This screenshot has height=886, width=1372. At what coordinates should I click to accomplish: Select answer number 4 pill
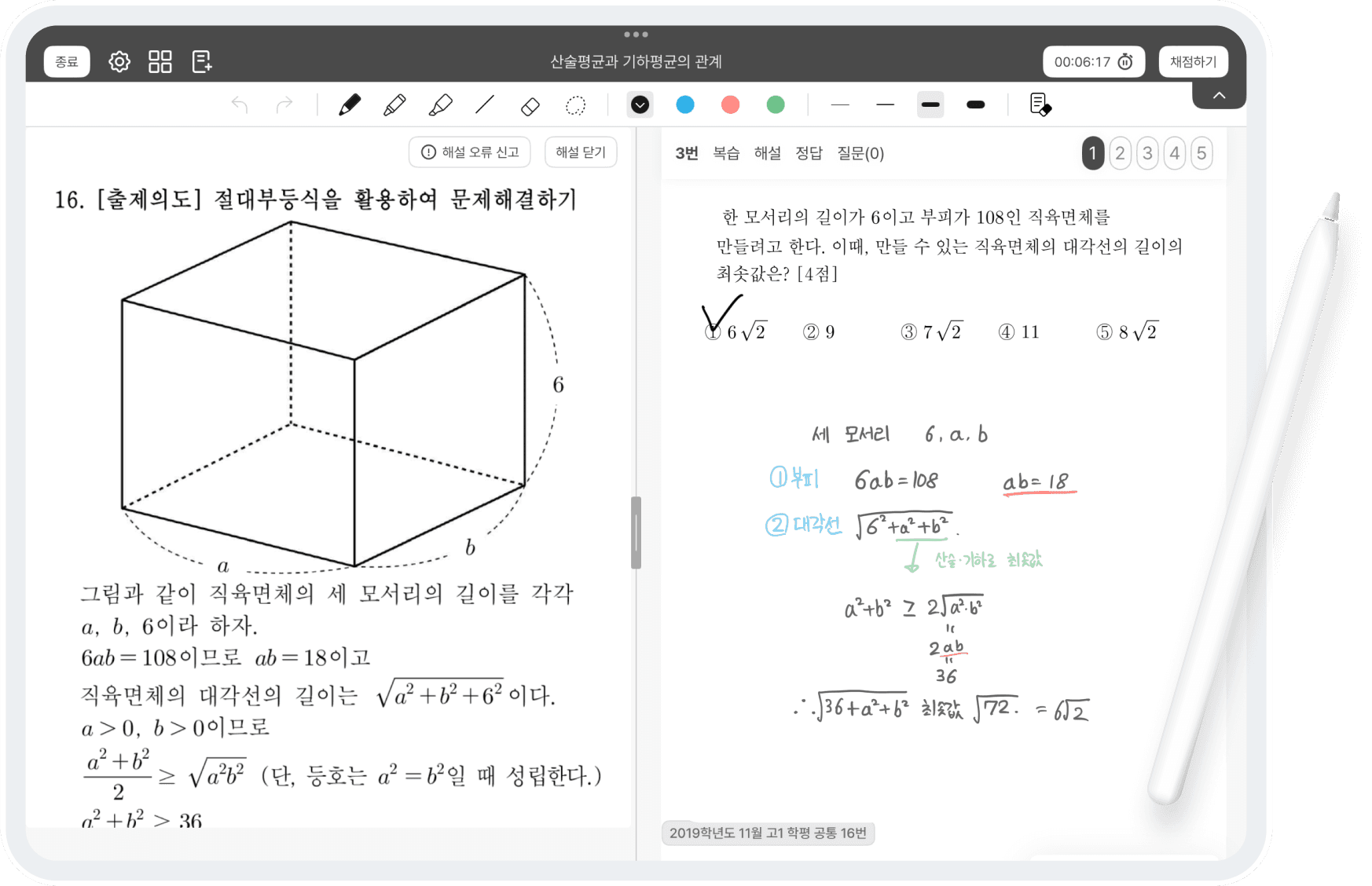click(1175, 153)
